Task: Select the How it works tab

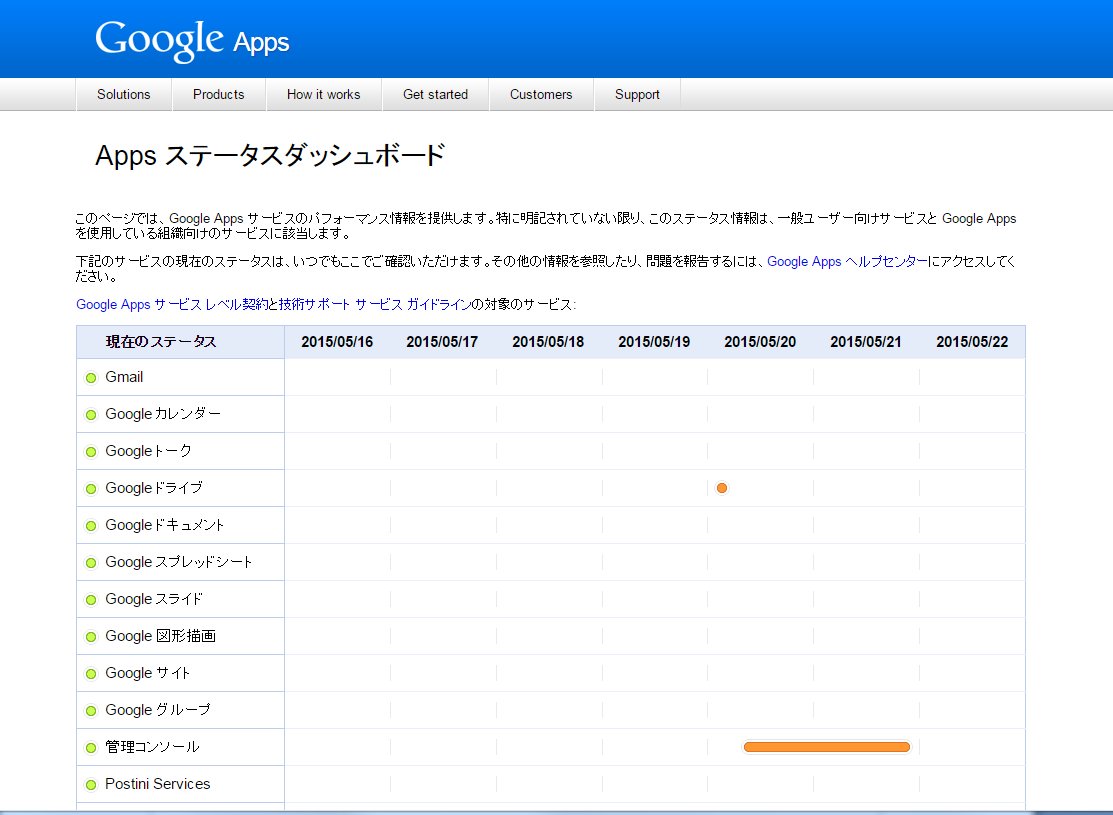Action: tap(324, 94)
